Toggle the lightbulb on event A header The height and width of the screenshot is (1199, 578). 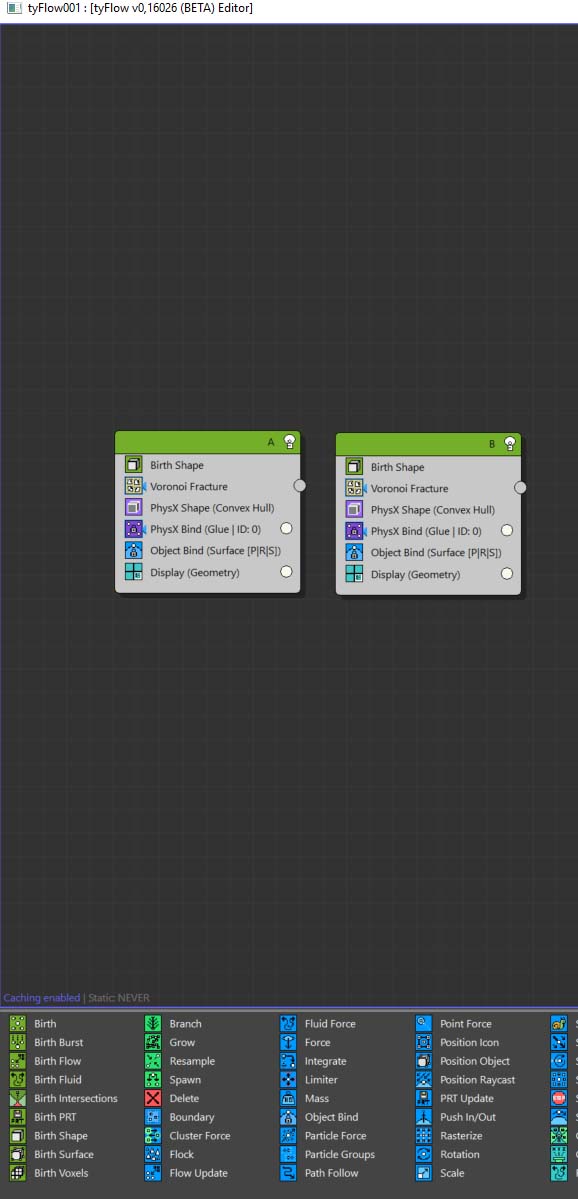289,441
